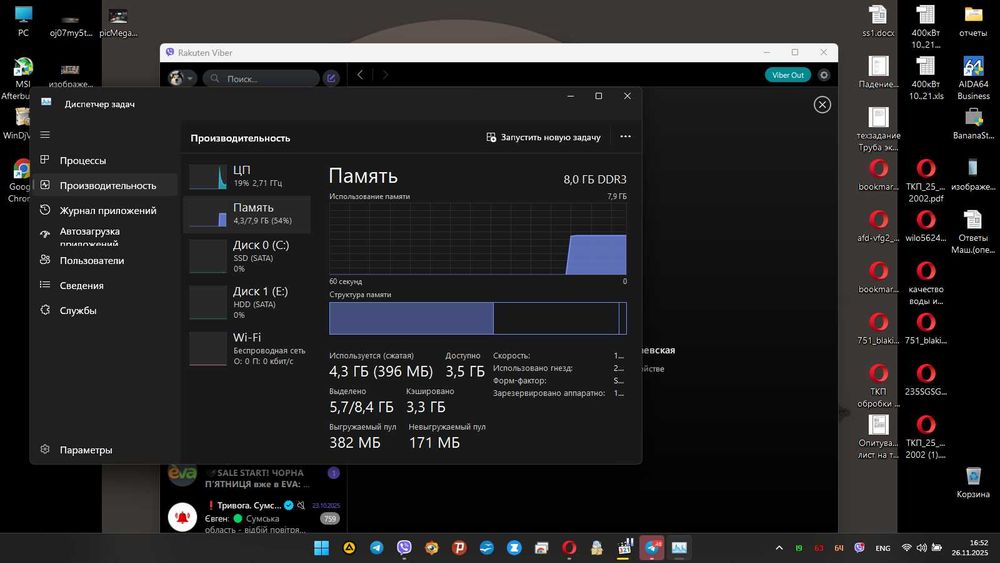Open the Task Manager taskbar icon
The width and height of the screenshot is (1000, 563).
679,548
